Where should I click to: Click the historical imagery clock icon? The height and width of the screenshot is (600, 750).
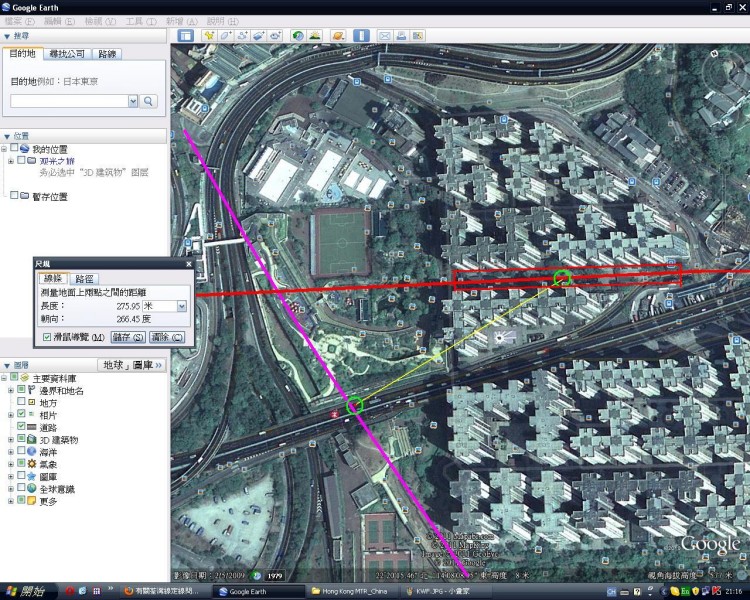298,35
